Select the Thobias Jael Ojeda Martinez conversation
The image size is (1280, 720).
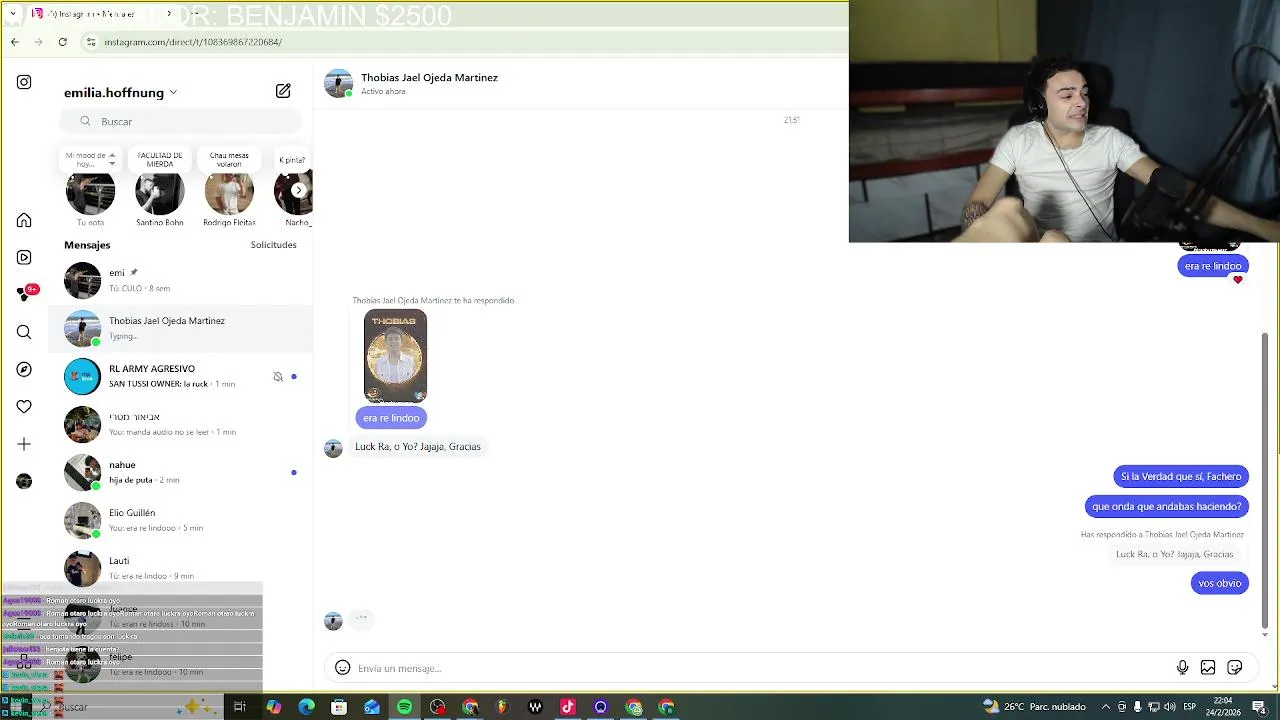(x=180, y=328)
